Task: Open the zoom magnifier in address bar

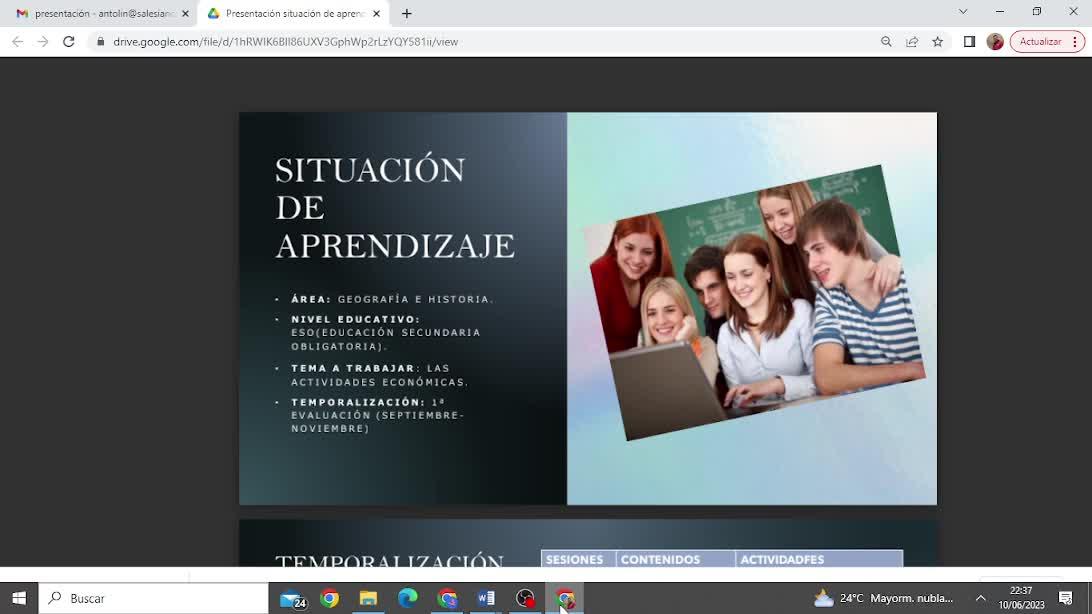Action: [886, 42]
